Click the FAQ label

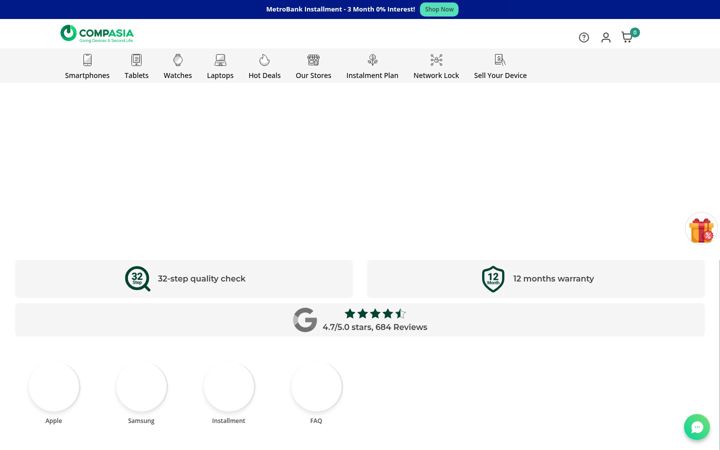click(316, 421)
